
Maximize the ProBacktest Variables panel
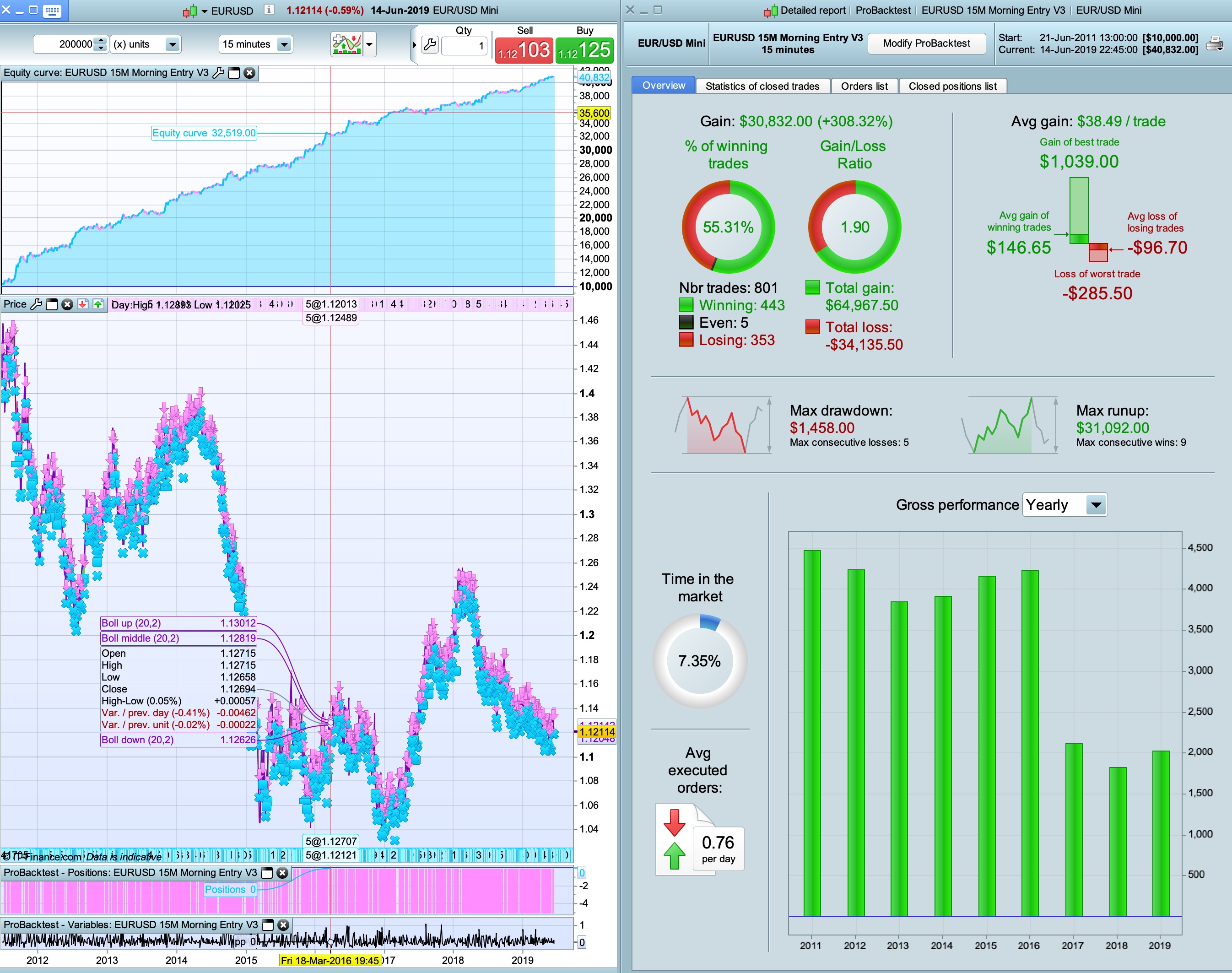pyautogui.click(x=268, y=925)
